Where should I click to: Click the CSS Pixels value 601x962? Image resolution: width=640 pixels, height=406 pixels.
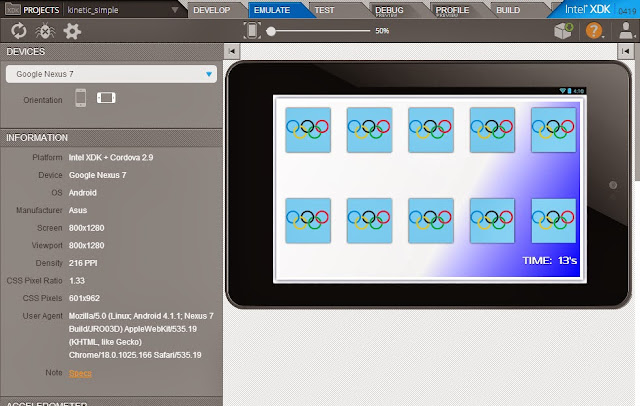[84, 298]
